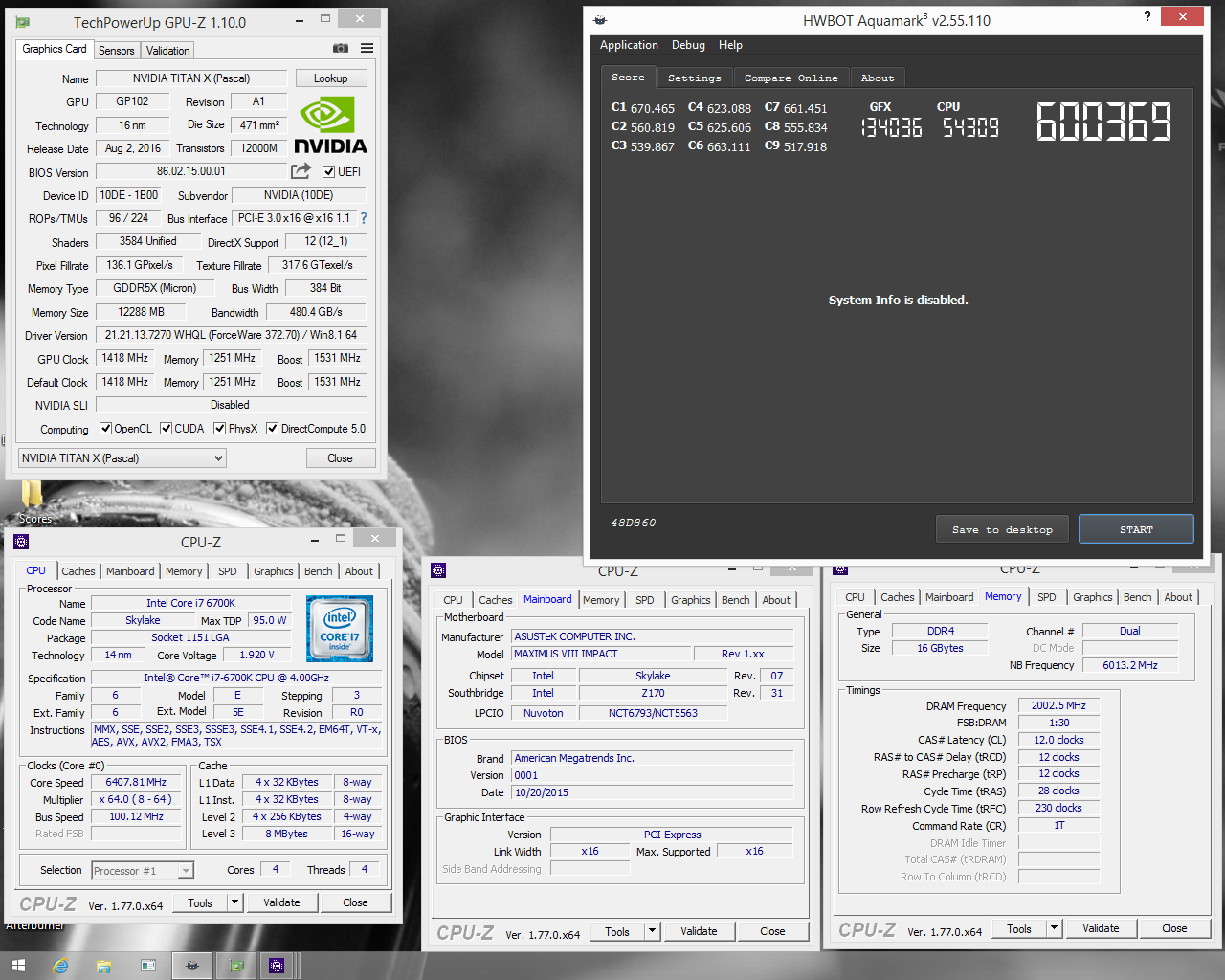The image size is (1225, 980).
Task: Open the Windows Start button
Action: [x=18, y=966]
